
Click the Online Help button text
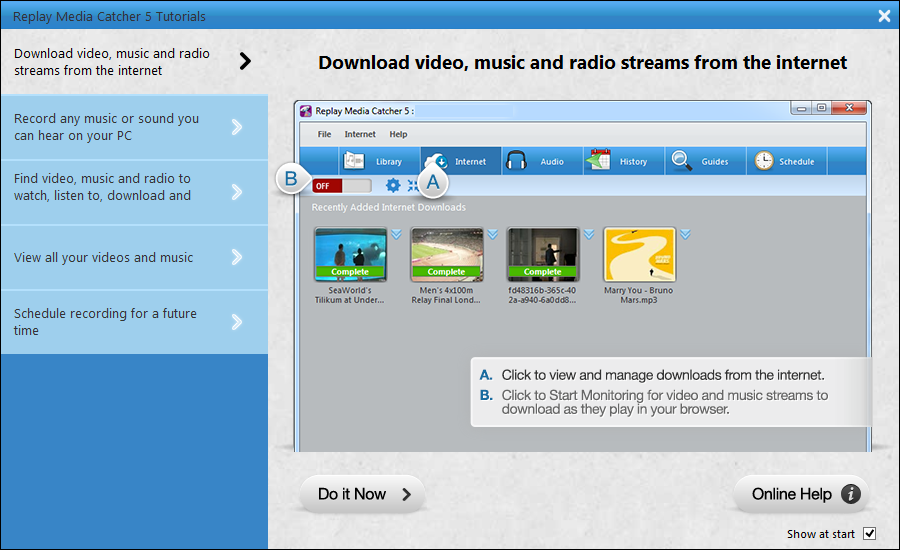[x=792, y=494]
